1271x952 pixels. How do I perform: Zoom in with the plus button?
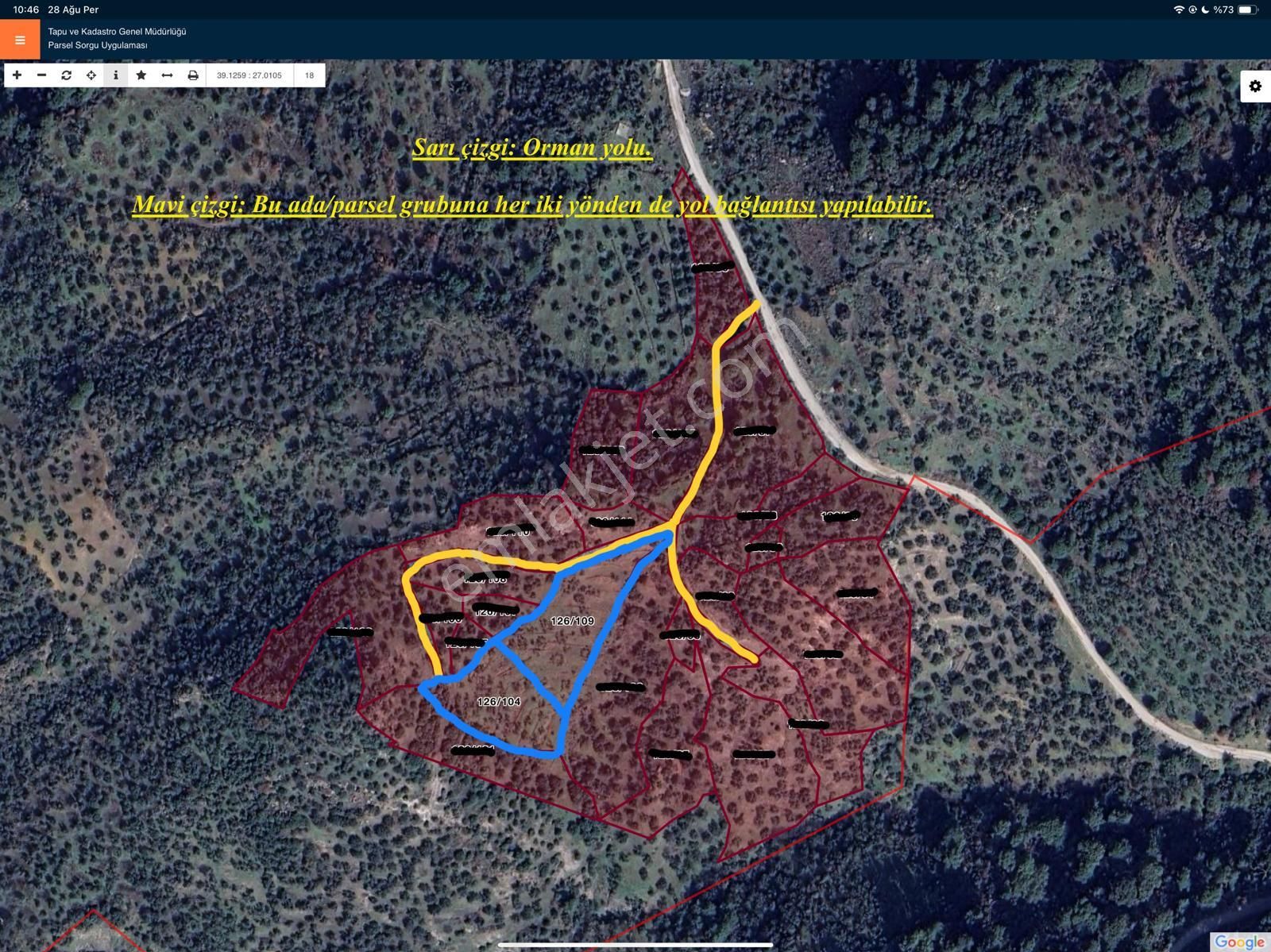[x=17, y=75]
